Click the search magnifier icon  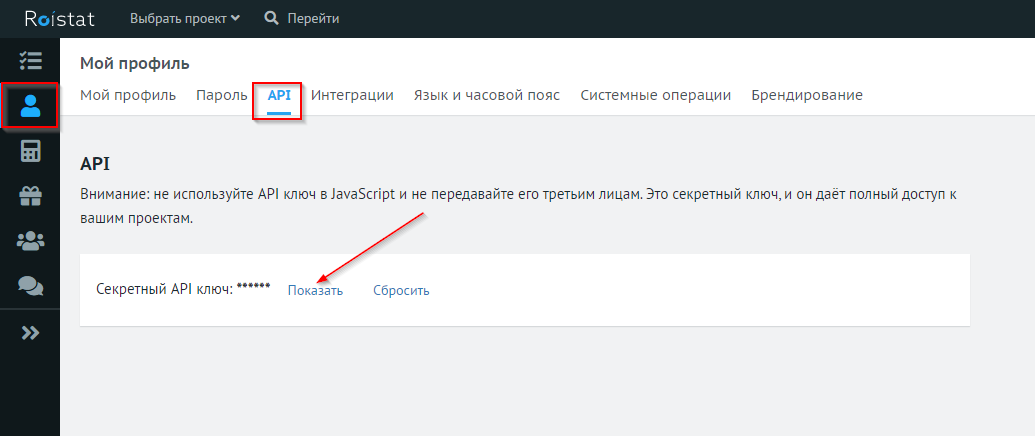pos(271,18)
